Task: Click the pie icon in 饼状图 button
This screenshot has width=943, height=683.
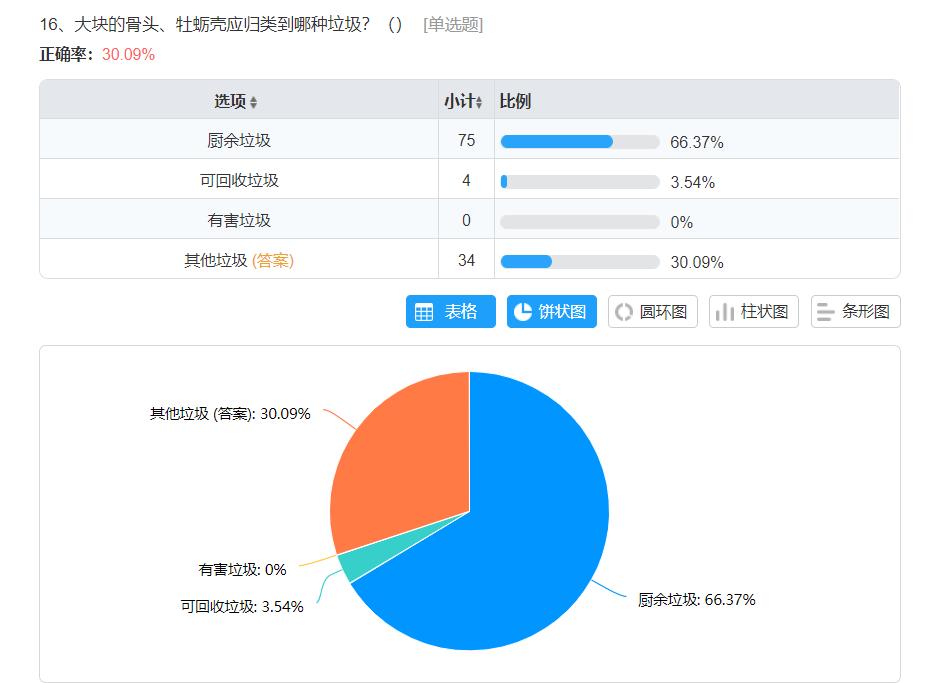Action: pyautogui.click(x=522, y=312)
